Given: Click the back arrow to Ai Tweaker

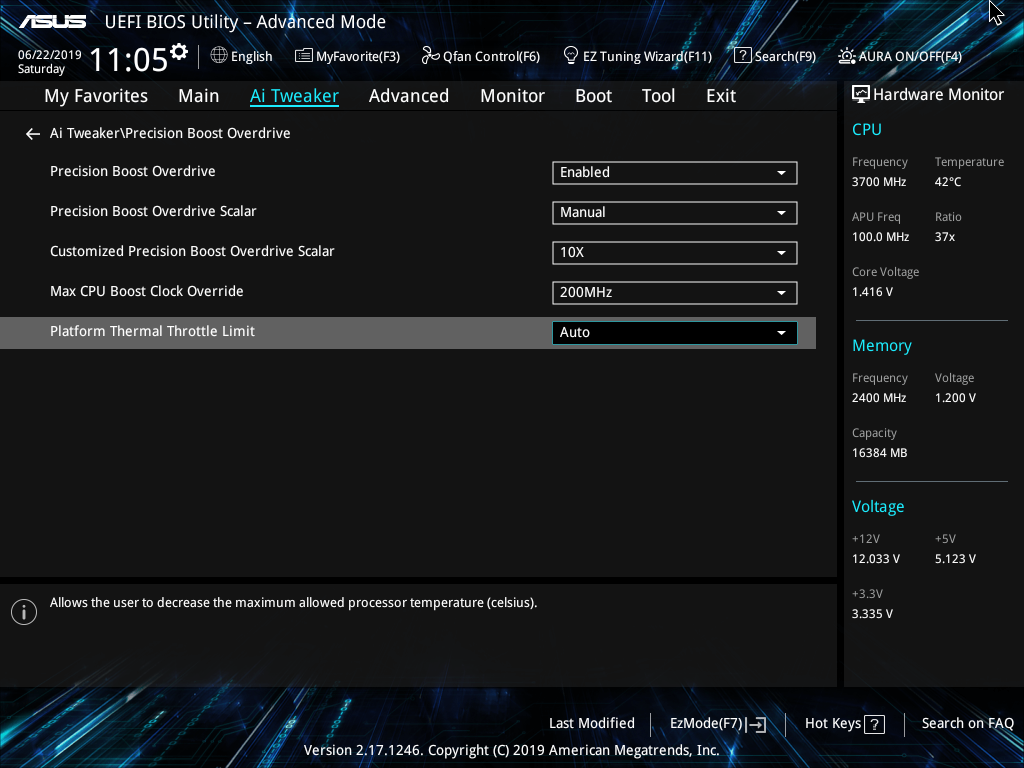Looking at the screenshot, I should (x=33, y=134).
